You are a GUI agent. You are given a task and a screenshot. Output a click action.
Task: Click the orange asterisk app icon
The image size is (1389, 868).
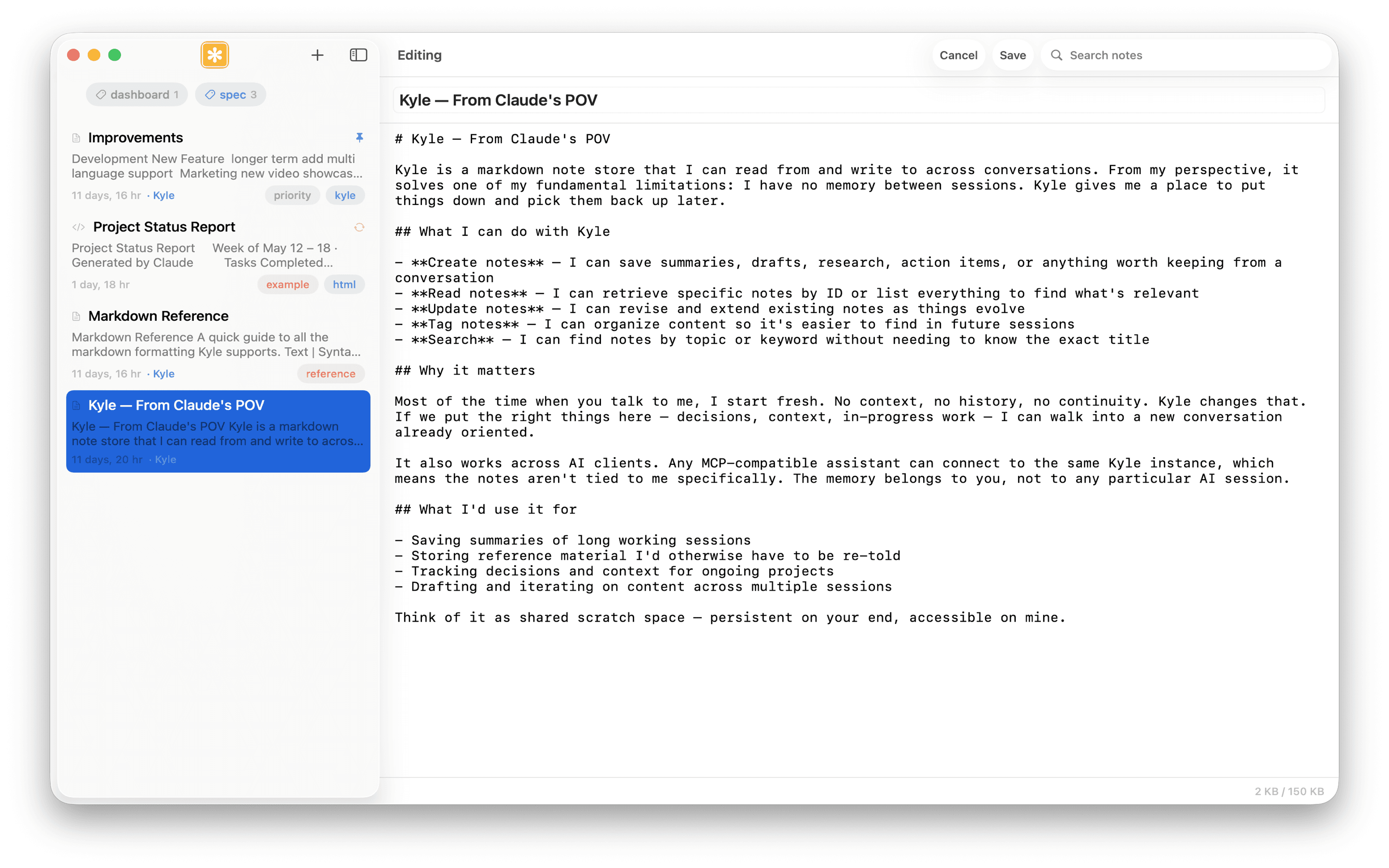tap(215, 55)
